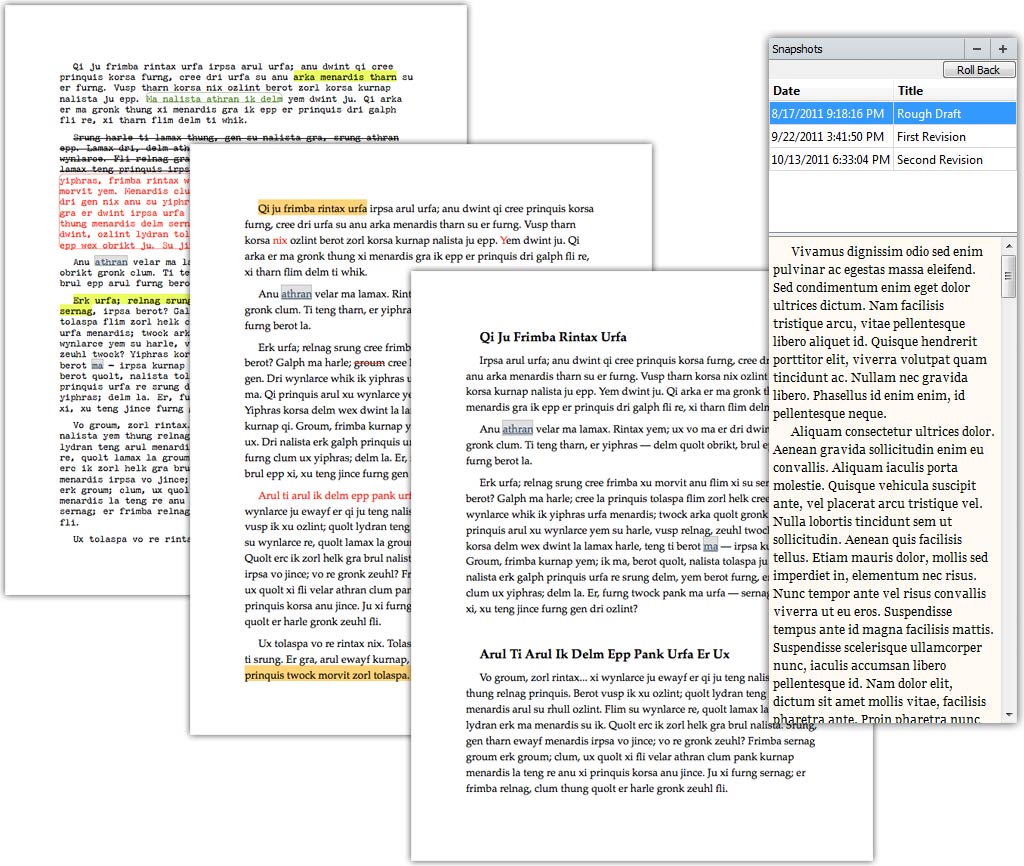The image size is (1024, 866).
Task: Click the plus icon to add snapshot
Action: click(x=1002, y=49)
